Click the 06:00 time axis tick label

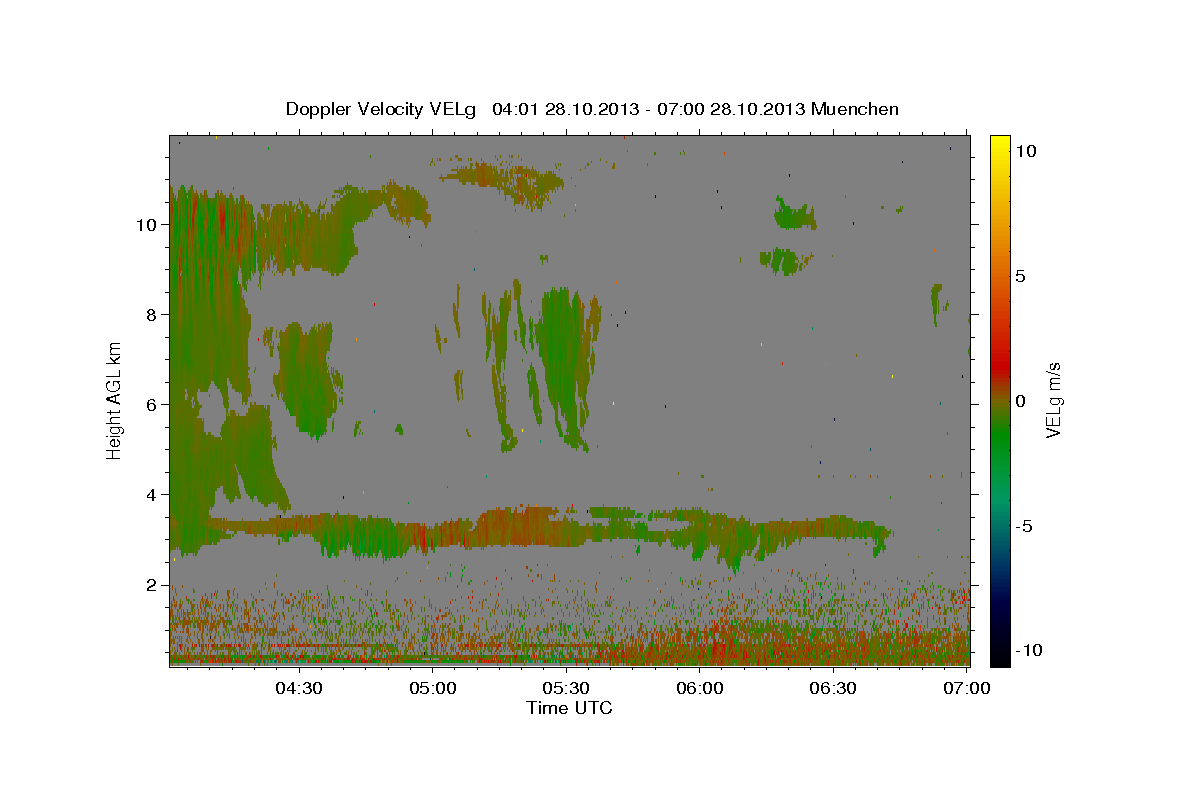click(700, 688)
